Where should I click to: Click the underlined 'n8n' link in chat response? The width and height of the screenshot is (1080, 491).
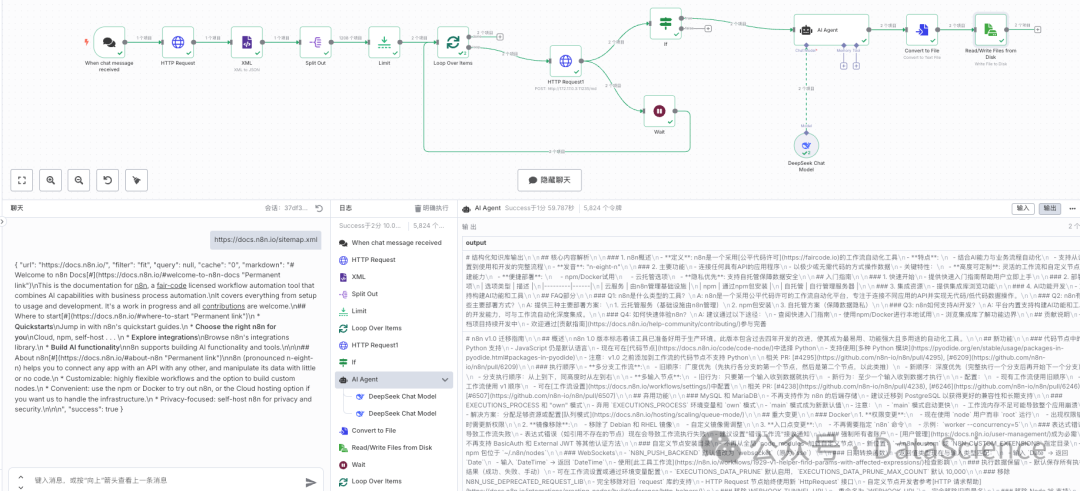pos(141,285)
